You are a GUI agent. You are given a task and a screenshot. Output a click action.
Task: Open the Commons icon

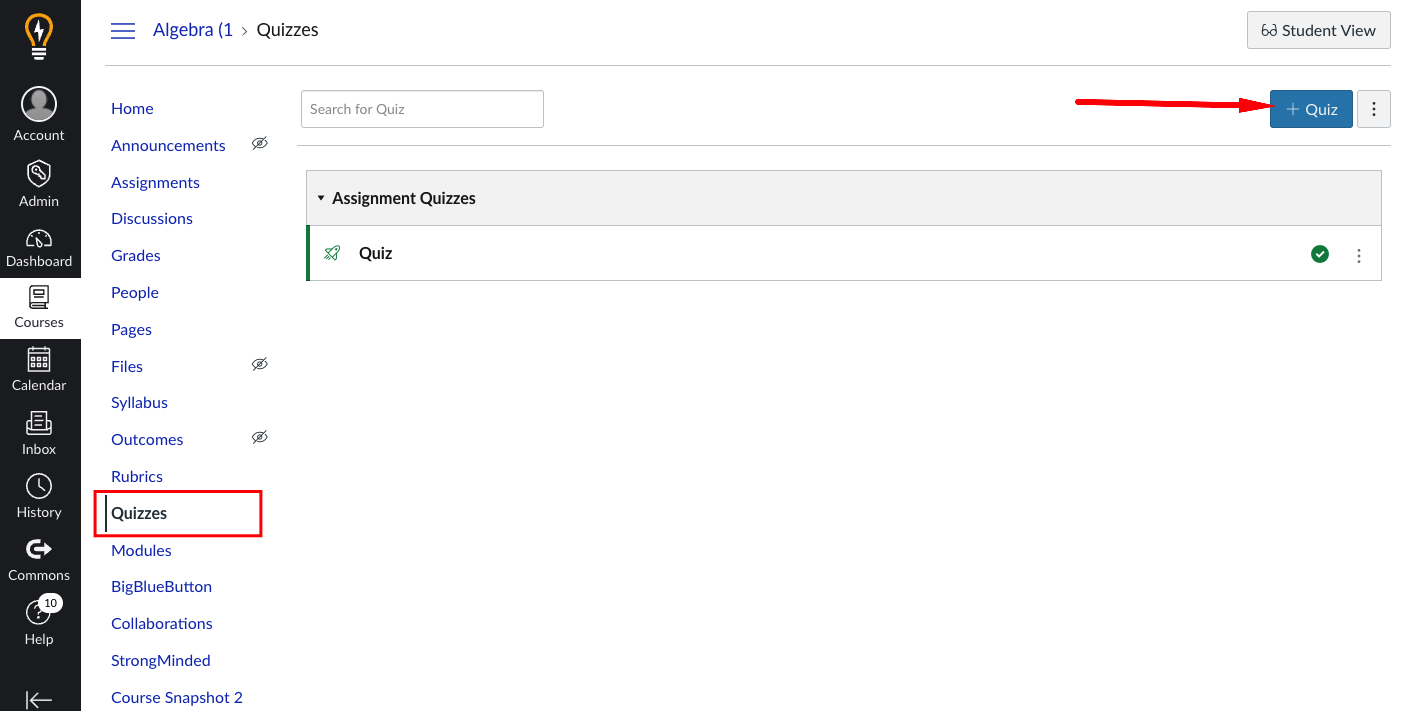[39, 549]
